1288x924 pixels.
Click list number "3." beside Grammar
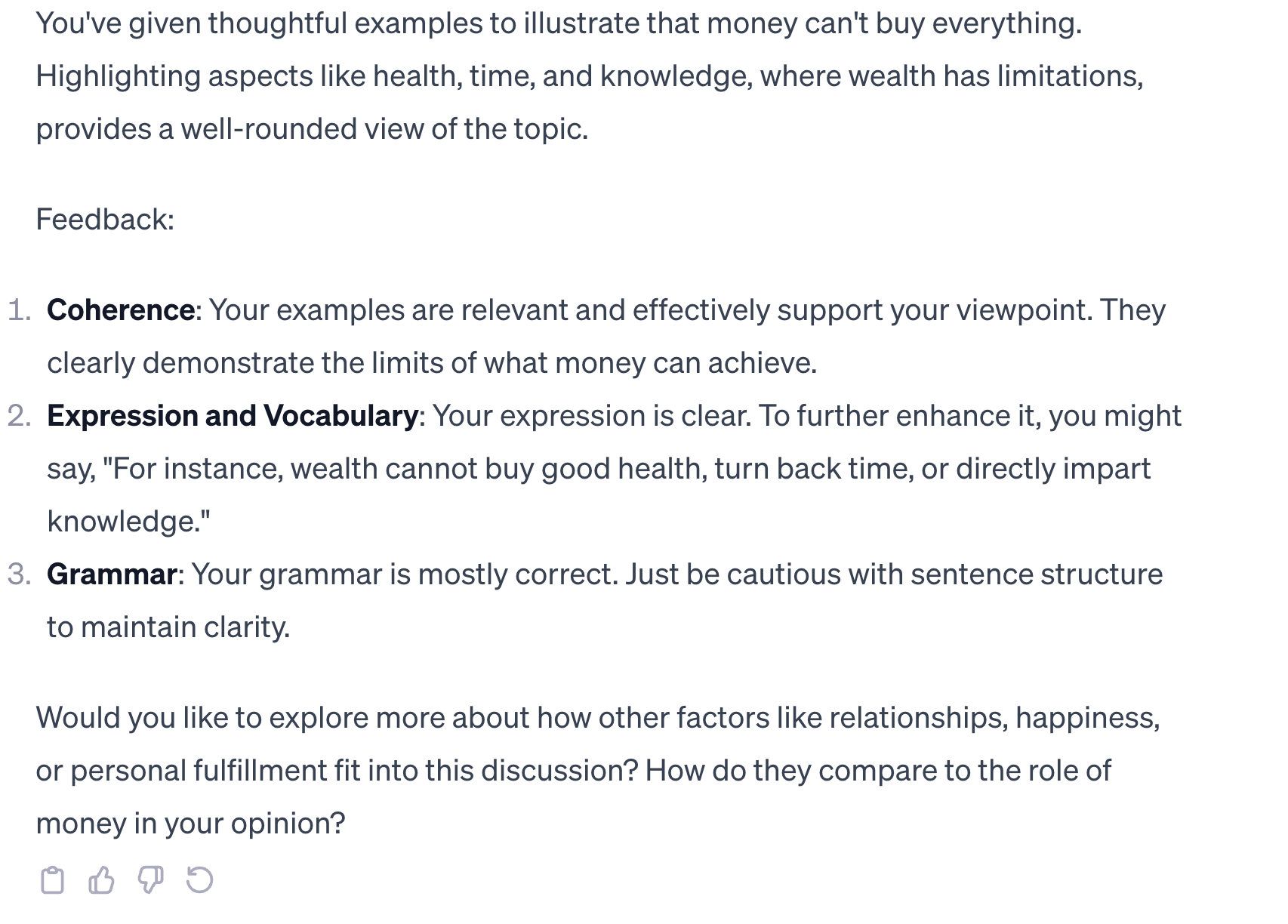pos(20,574)
